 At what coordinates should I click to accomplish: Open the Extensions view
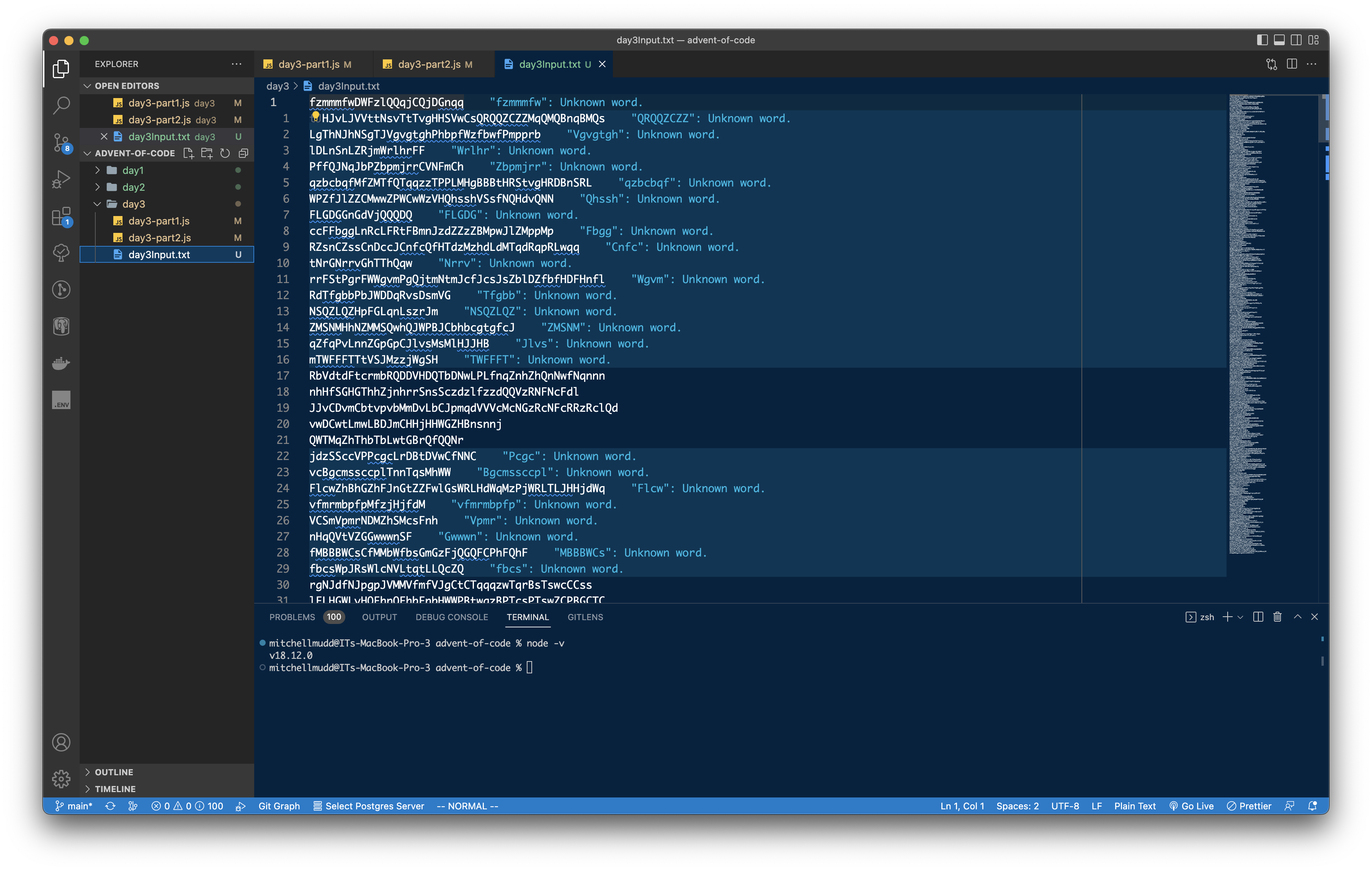tap(61, 217)
